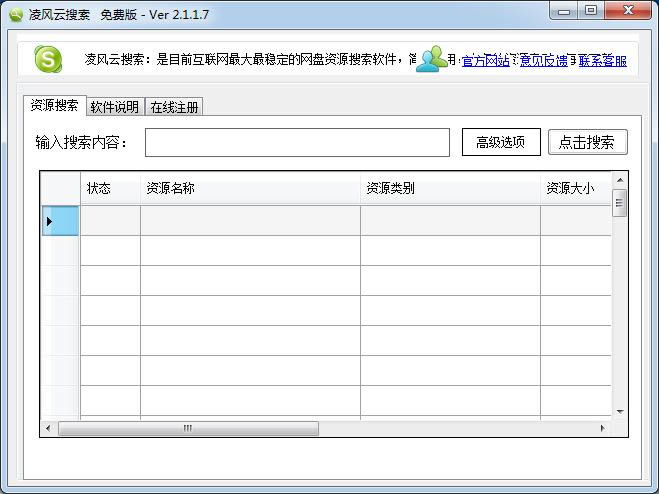Maximize the 凌风云搜索 window
The image size is (659, 494).
(x=591, y=10)
